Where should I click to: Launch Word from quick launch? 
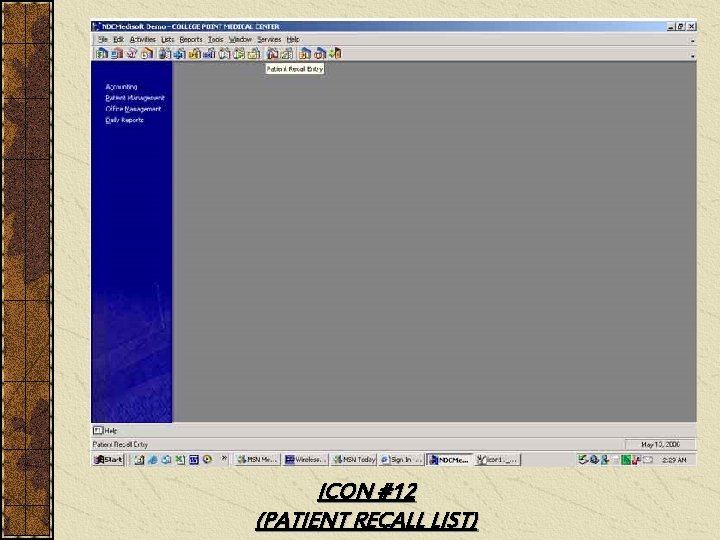pos(194,460)
